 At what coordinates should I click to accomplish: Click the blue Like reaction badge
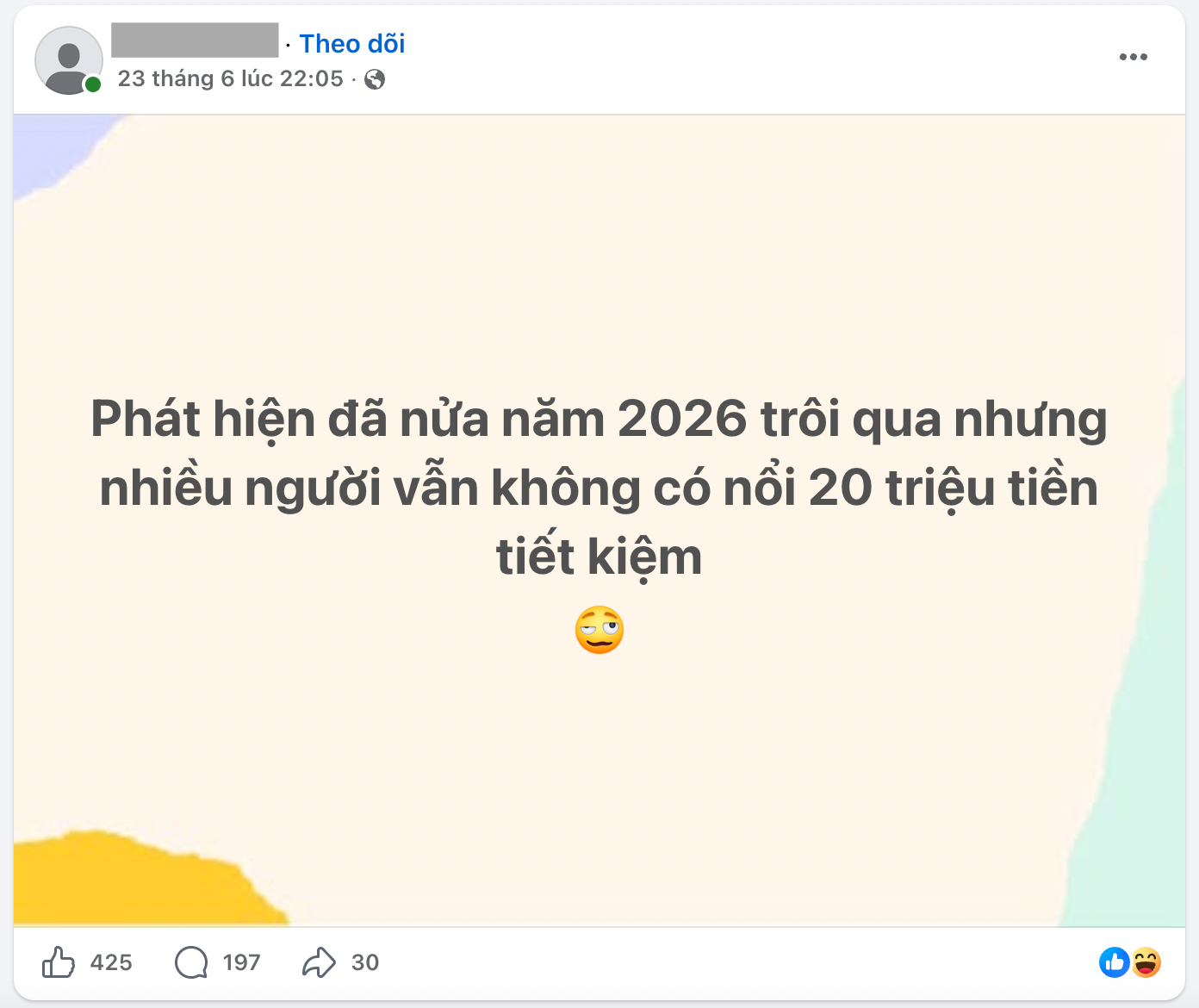pos(1115,962)
